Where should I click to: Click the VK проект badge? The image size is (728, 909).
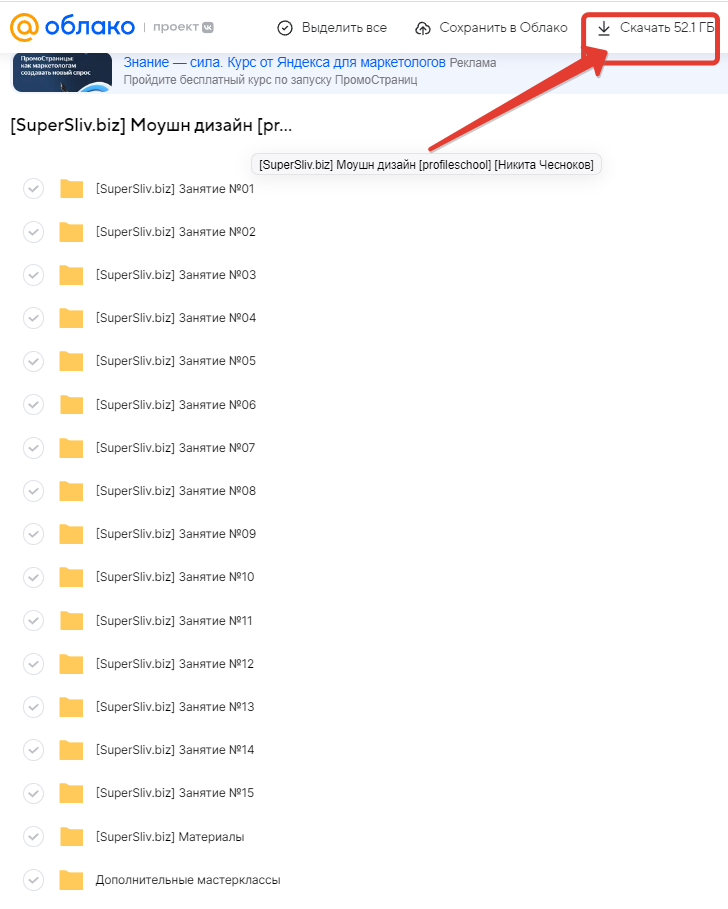click(x=183, y=27)
